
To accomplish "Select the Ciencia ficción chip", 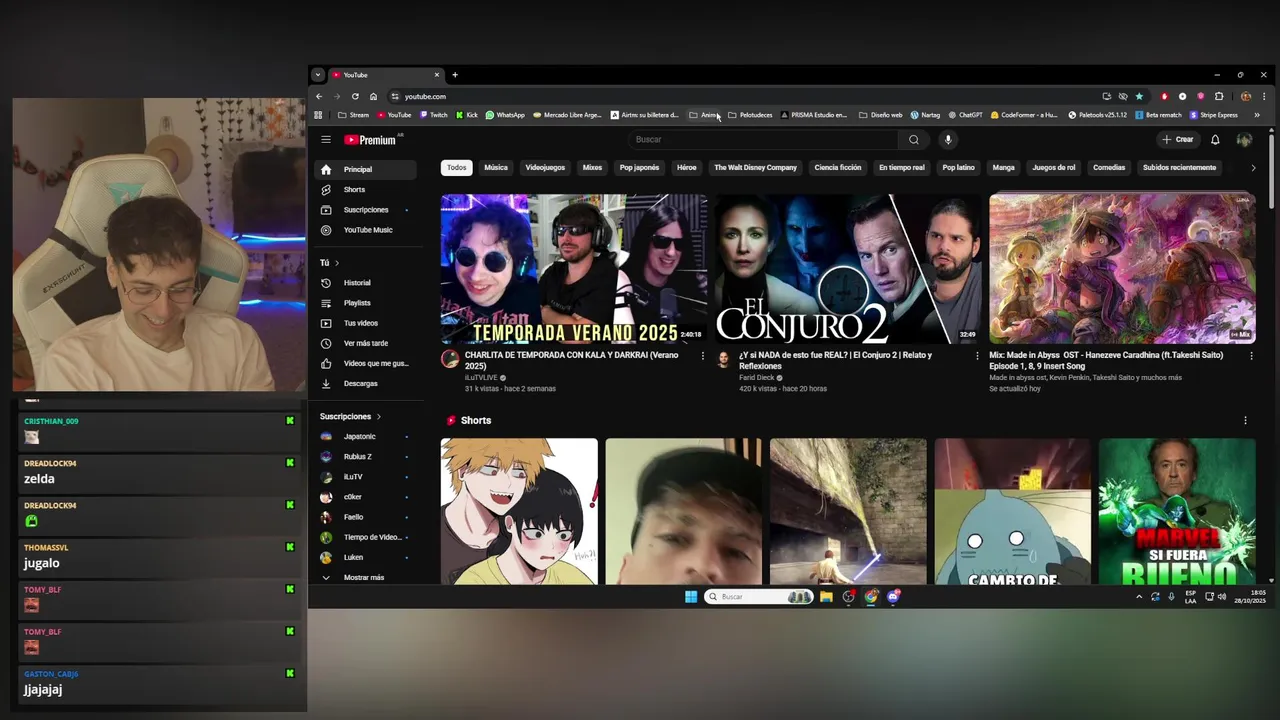I will (x=837, y=168).
